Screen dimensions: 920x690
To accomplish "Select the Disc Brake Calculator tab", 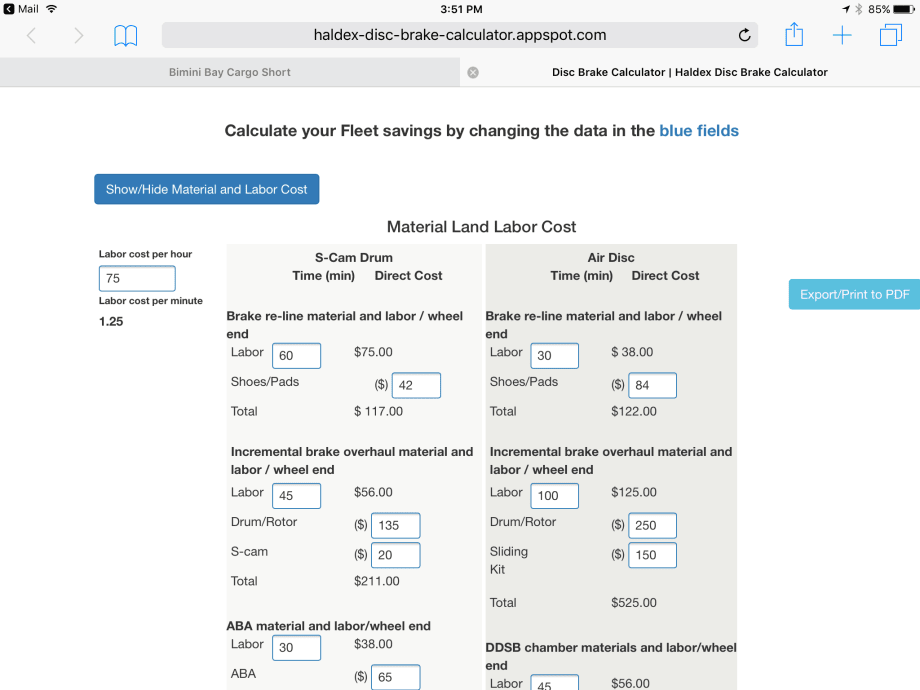I will click(x=688, y=72).
